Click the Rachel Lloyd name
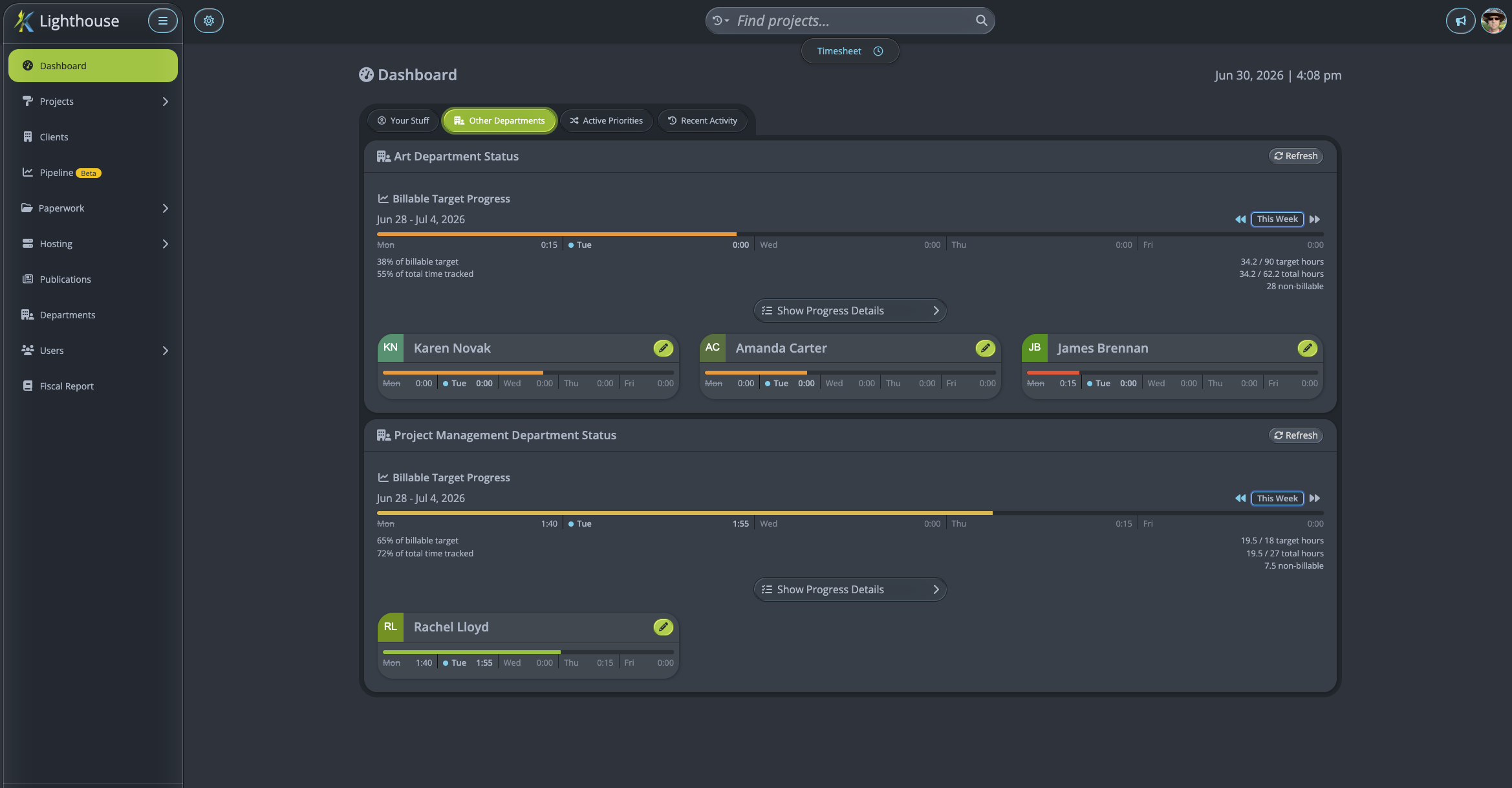Image resolution: width=1512 pixels, height=788 pixels. tap(451, 627)
